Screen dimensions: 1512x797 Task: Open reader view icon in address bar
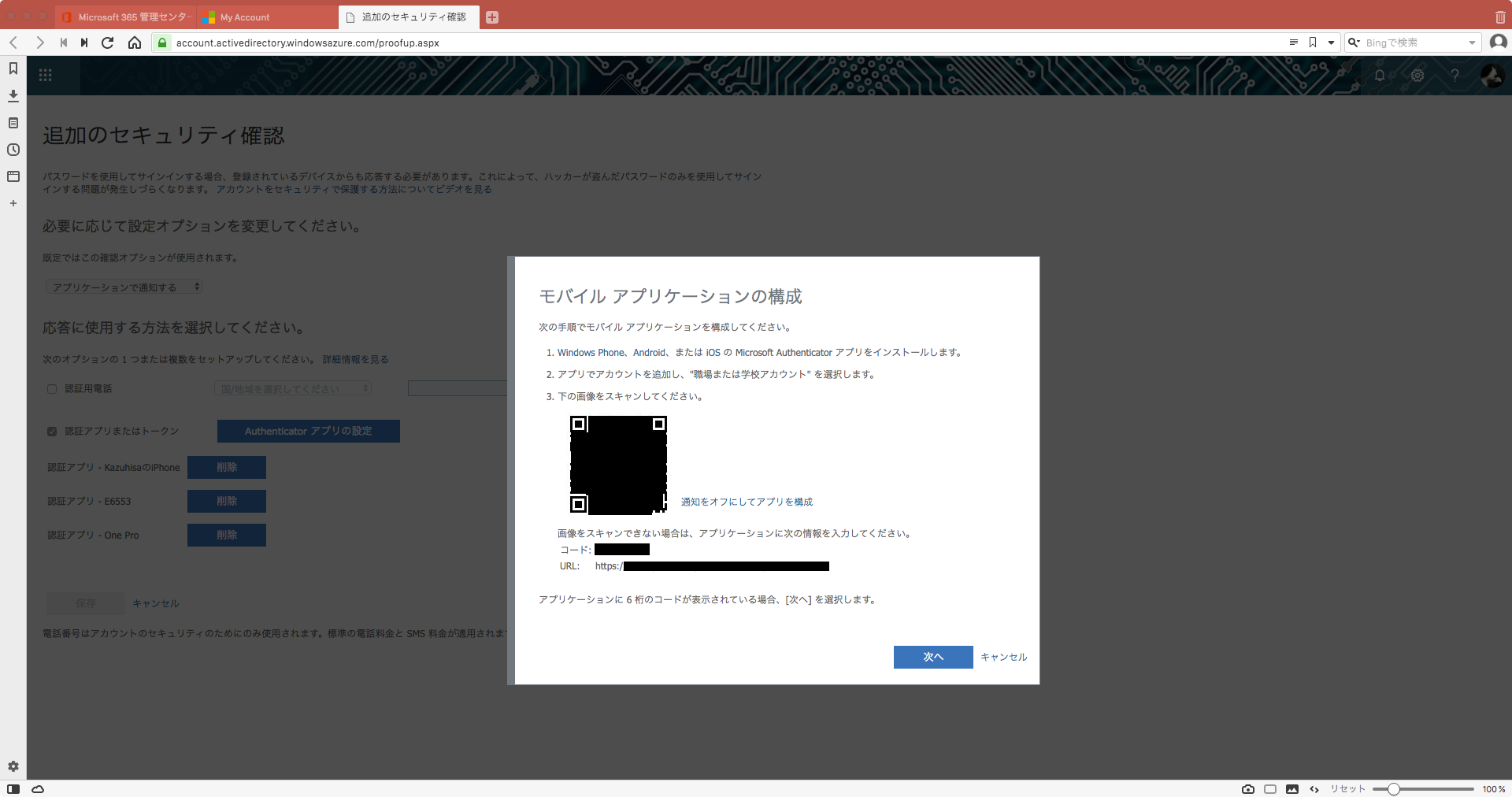point(1293,43)
